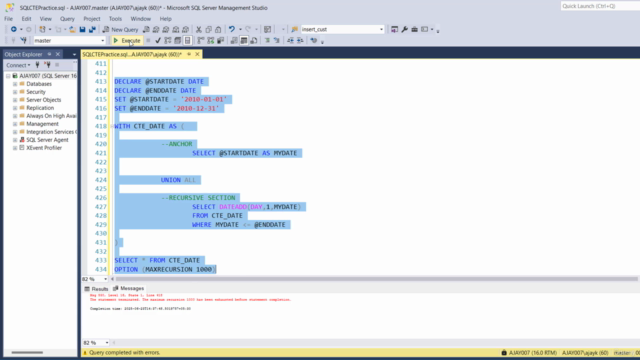The width and height of the screenshot is (640, 360).
Task: Click the Change Connection icon
Action: tap(23, 40)
